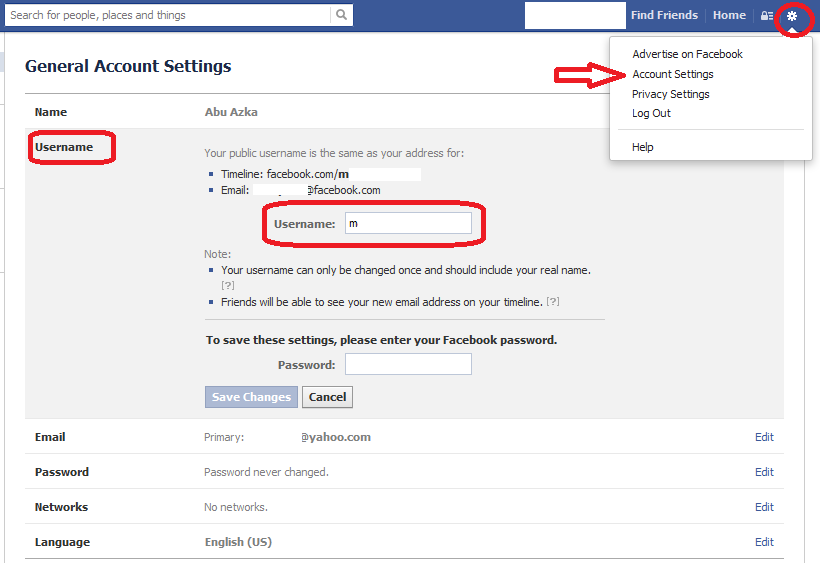
Task: Click the @yahoo.com primary email text
Action: click(x=336, y=437)
